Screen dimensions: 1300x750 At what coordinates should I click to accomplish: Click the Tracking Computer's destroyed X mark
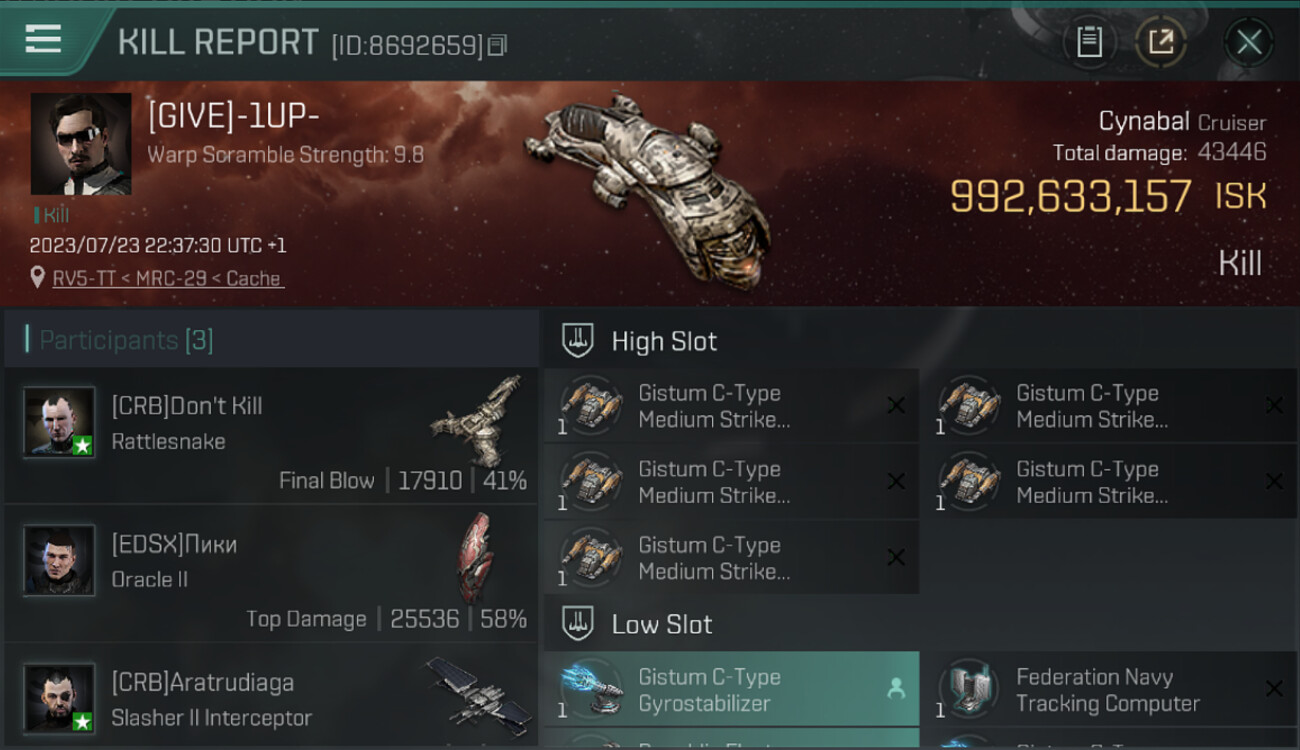click(x=1274, y=688)
